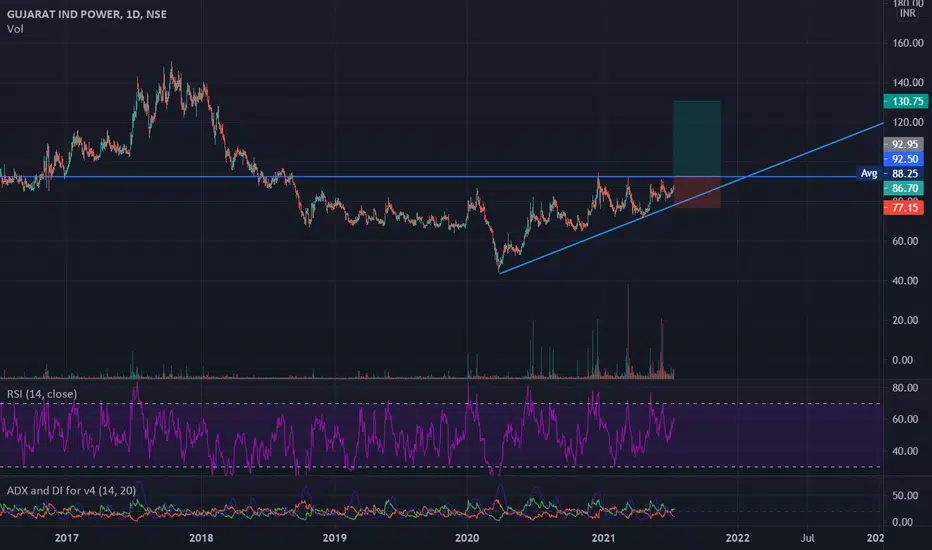Viewport: 932px width, 550px height.
Task: Click the 2020 label on time axis
Action: coord(467,538)
